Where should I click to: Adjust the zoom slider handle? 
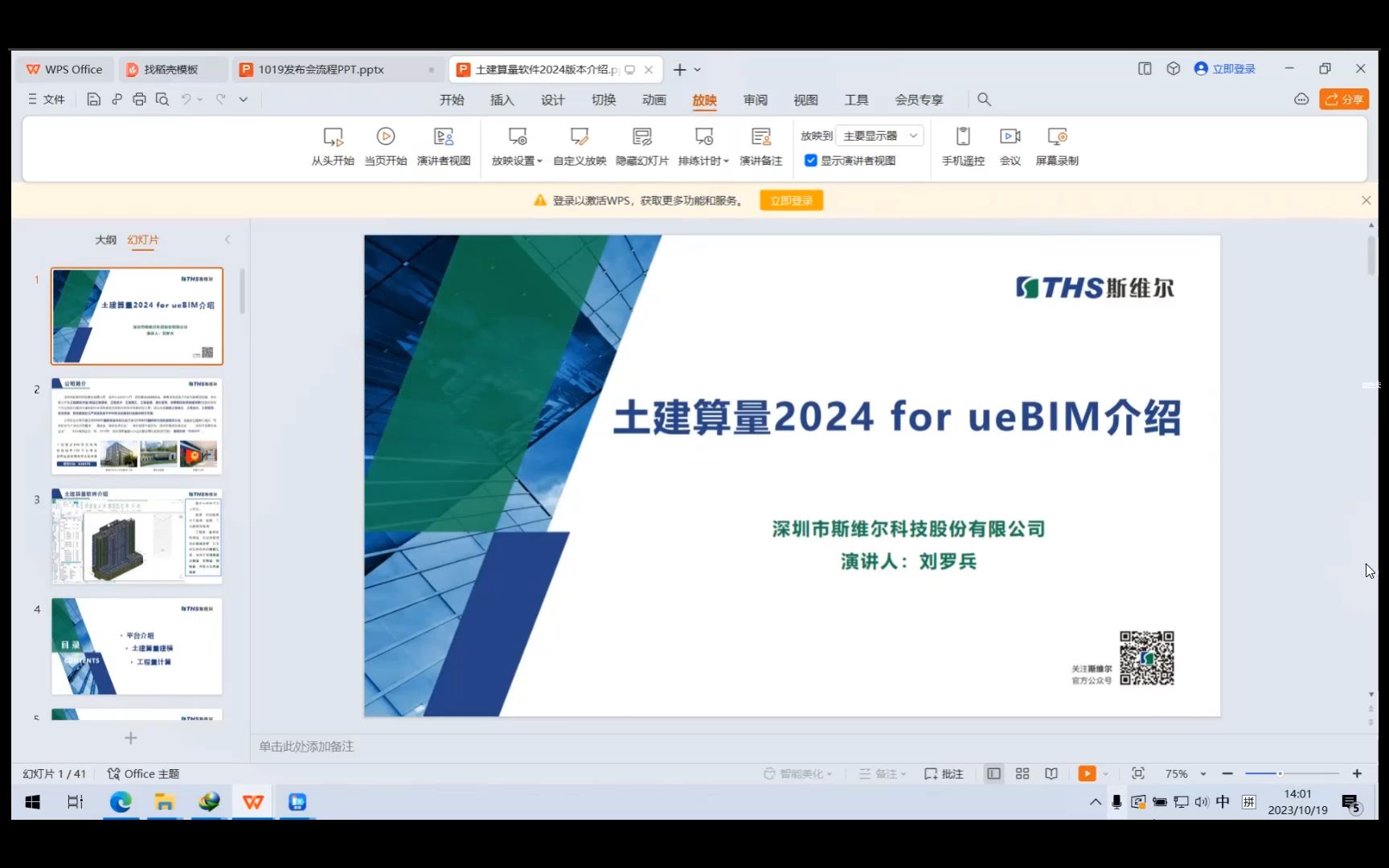[1280, 773]
